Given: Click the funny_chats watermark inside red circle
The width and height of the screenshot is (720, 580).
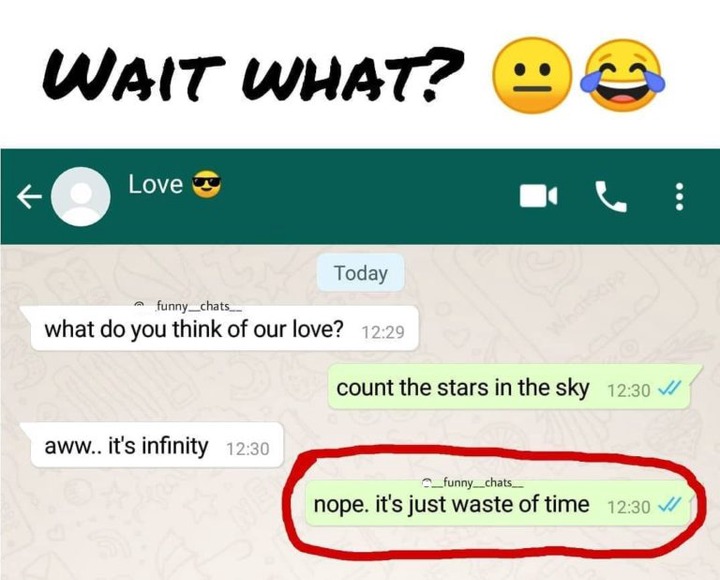Looking at the screenshot, I should click(473, 483).
